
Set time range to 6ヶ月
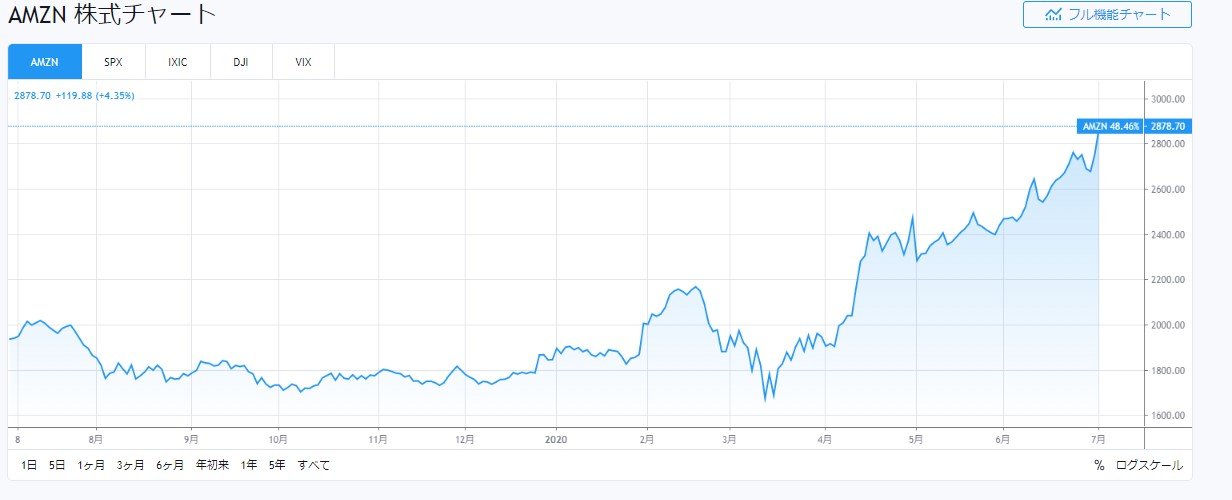point(169,465)
